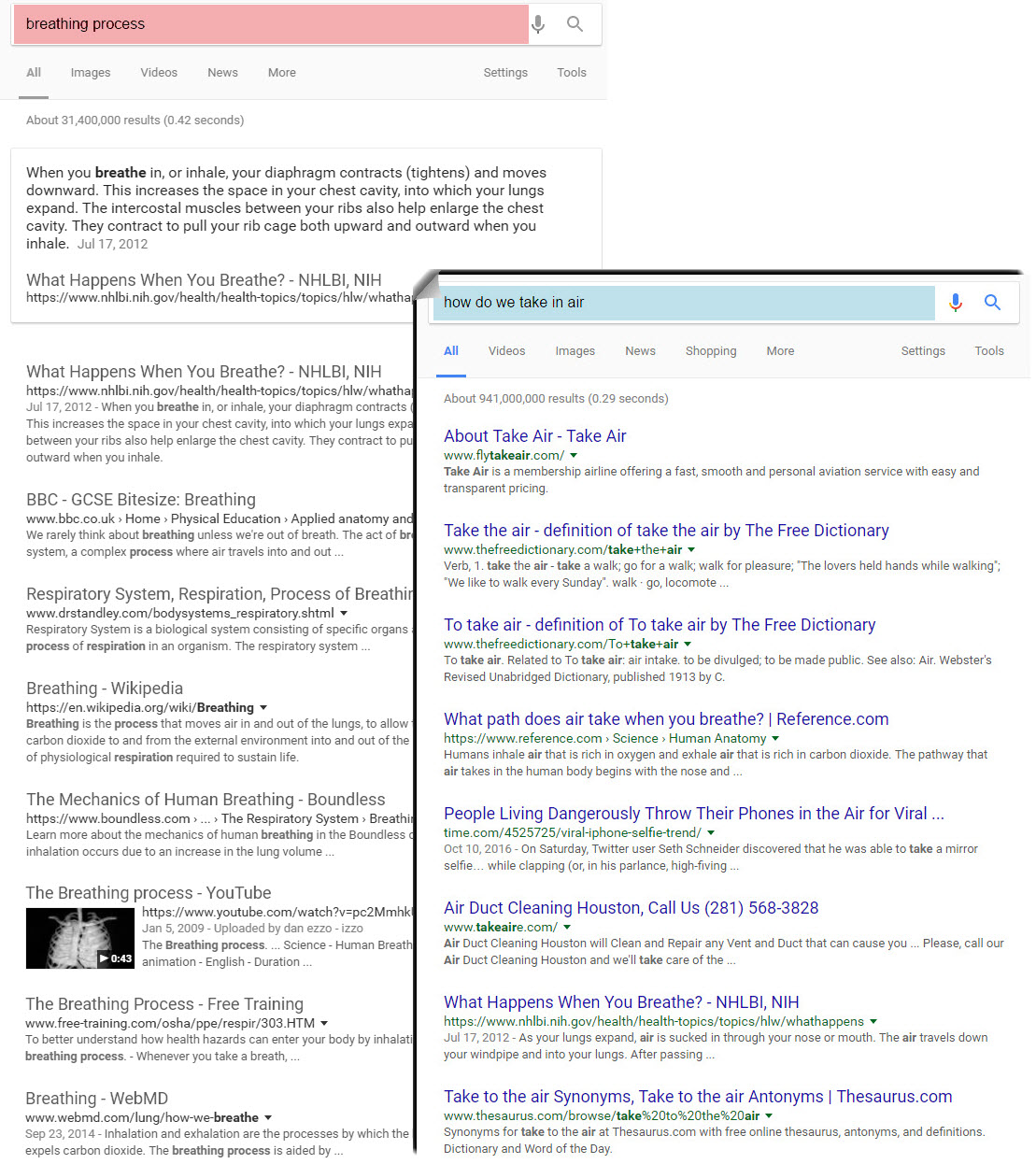Click 'Human Anatomy' breadcrumb under reference.com result
1036x1164 pixels.
(x=717, y=738)
